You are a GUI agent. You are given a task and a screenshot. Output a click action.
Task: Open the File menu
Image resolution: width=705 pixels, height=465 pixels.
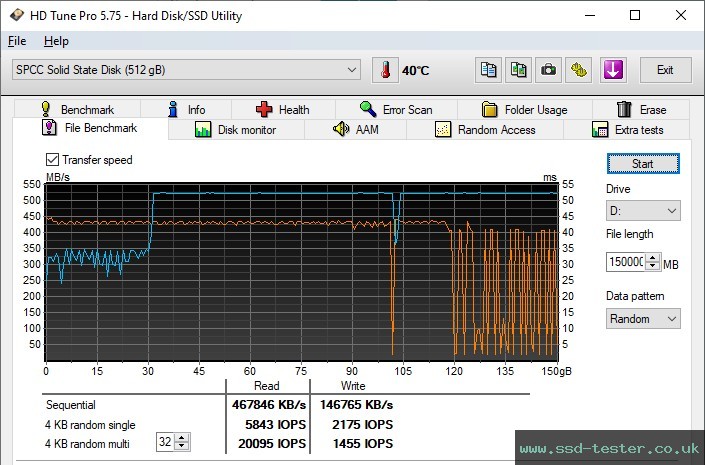point(17,41)
